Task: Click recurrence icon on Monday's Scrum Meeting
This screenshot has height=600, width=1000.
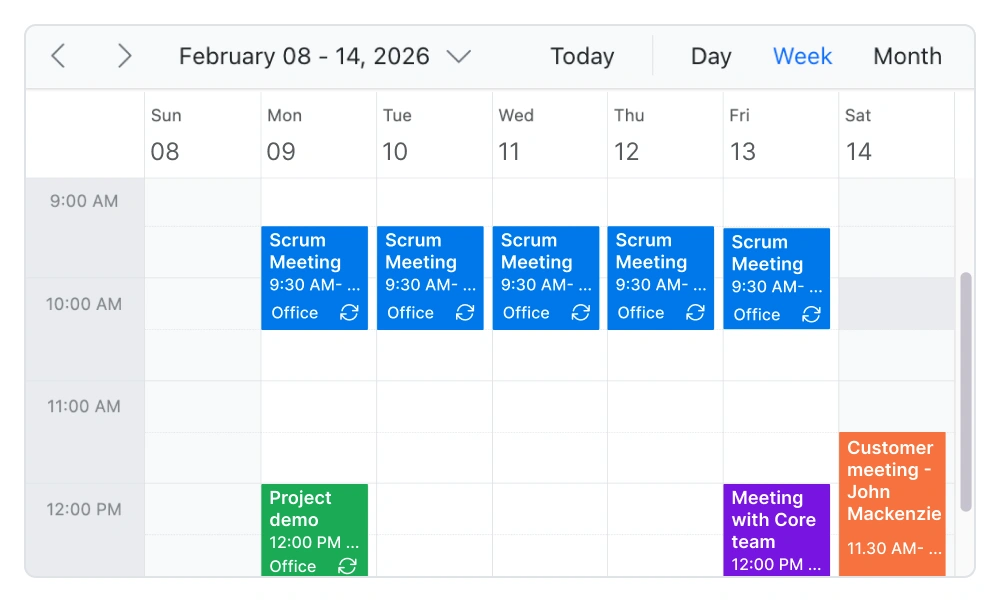Action: pyautogui.click(x=348, y=313)
